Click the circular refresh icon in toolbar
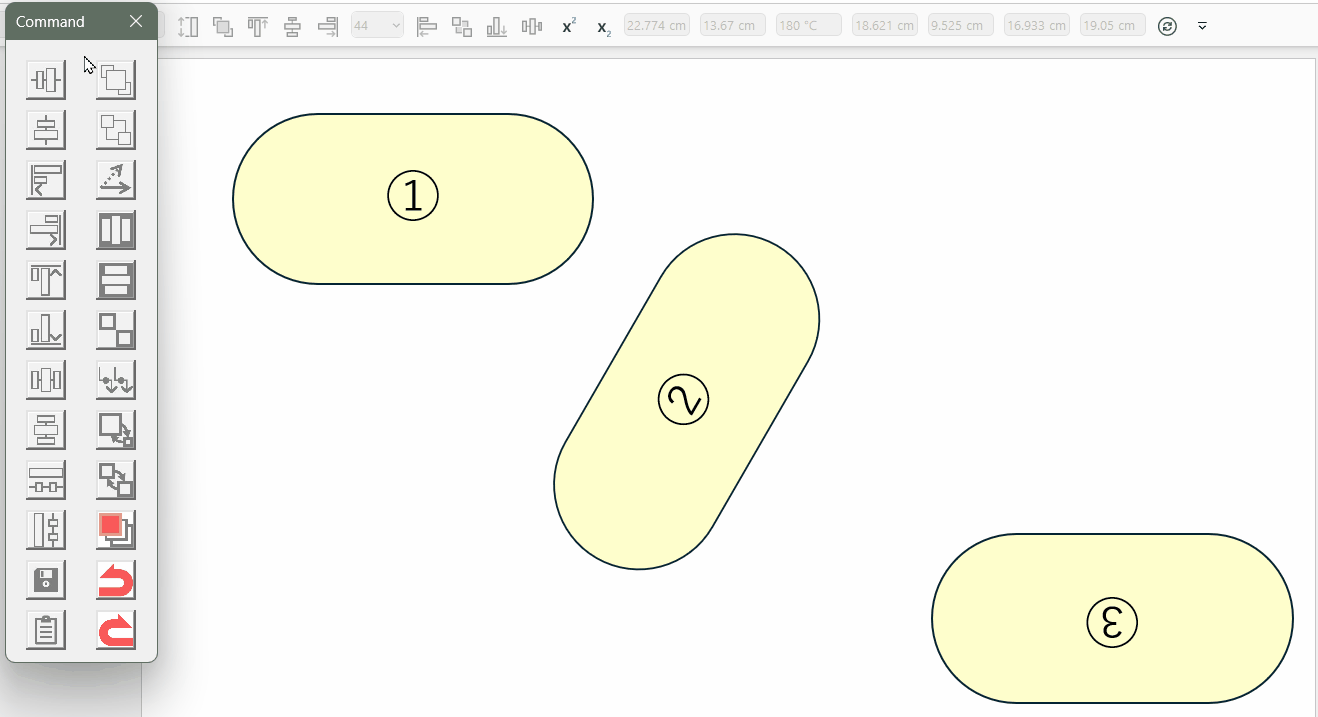 [x=1167, y=26]
